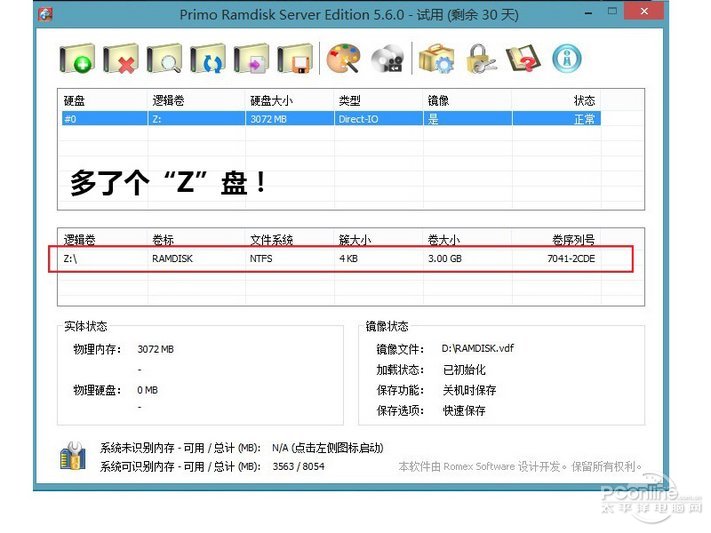Click the refresh disk blue arrows icon

(x=208, y=58)
